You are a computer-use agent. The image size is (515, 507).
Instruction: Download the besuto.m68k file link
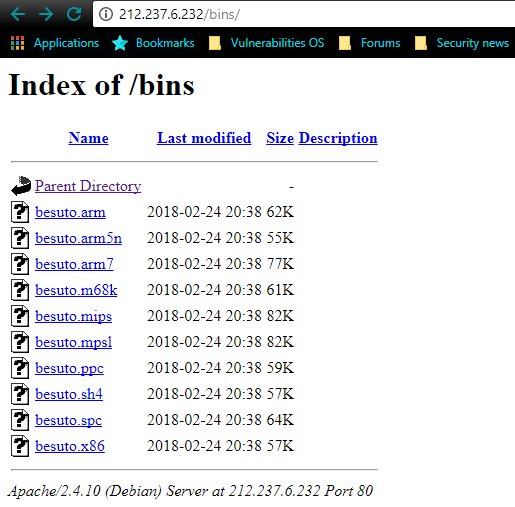(x=76, y=290)
